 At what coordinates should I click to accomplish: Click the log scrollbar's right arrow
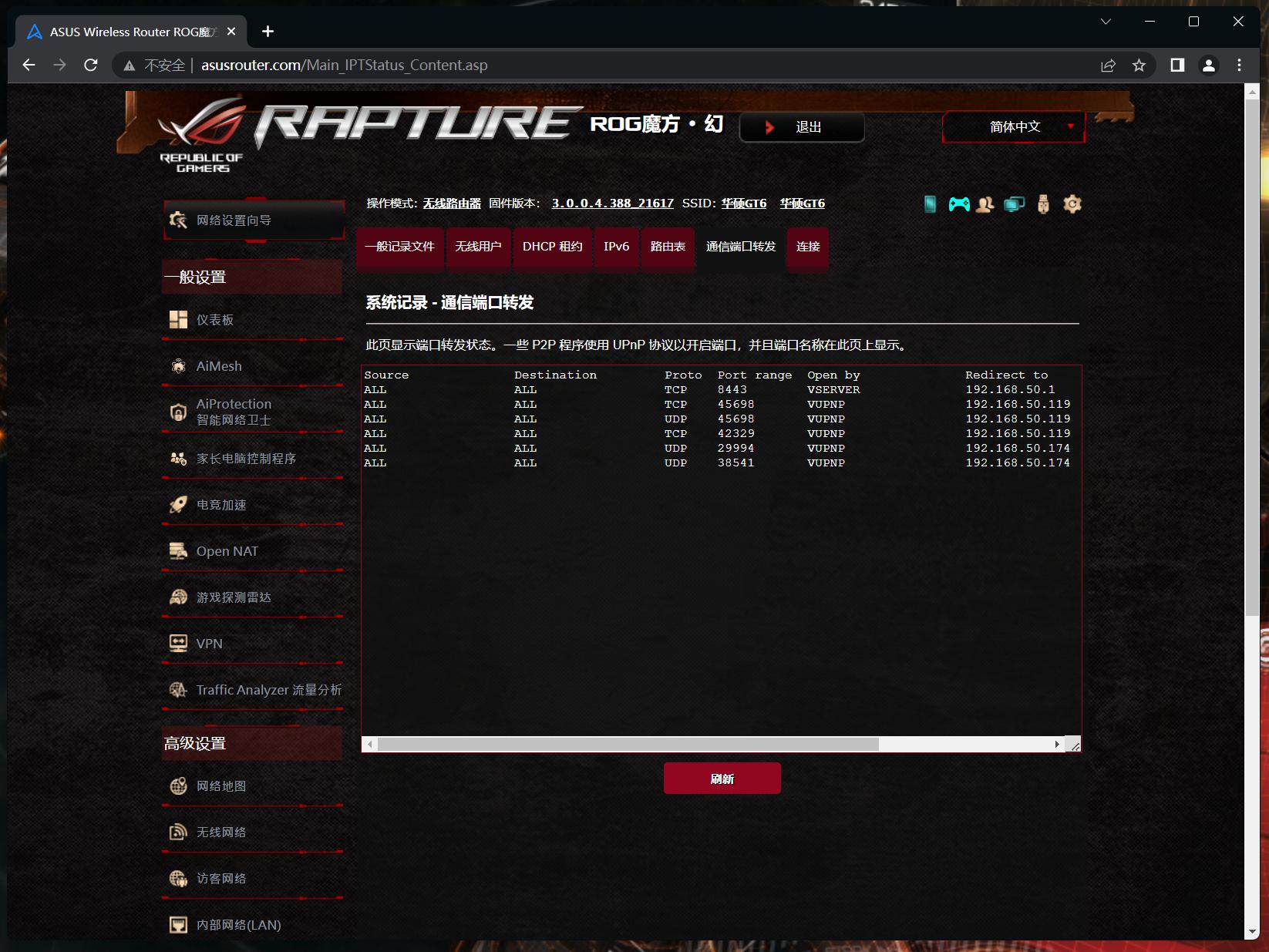point(1057,744)
